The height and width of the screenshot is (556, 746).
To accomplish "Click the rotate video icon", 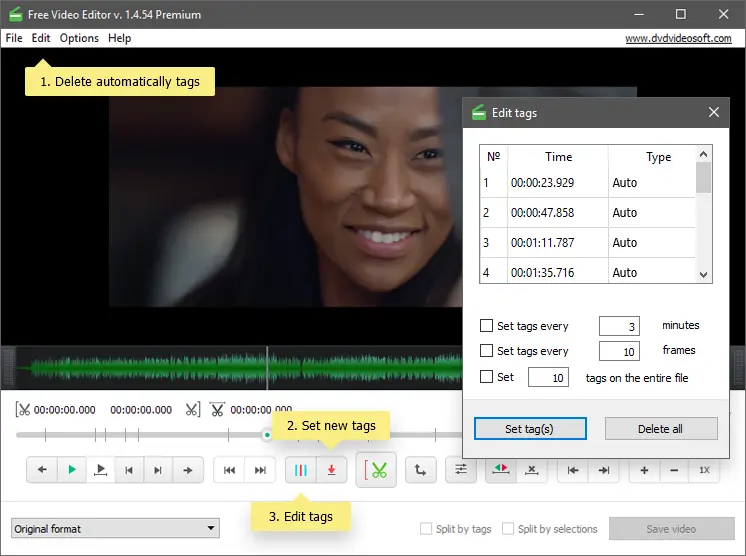I will click(x=420, y=470).
